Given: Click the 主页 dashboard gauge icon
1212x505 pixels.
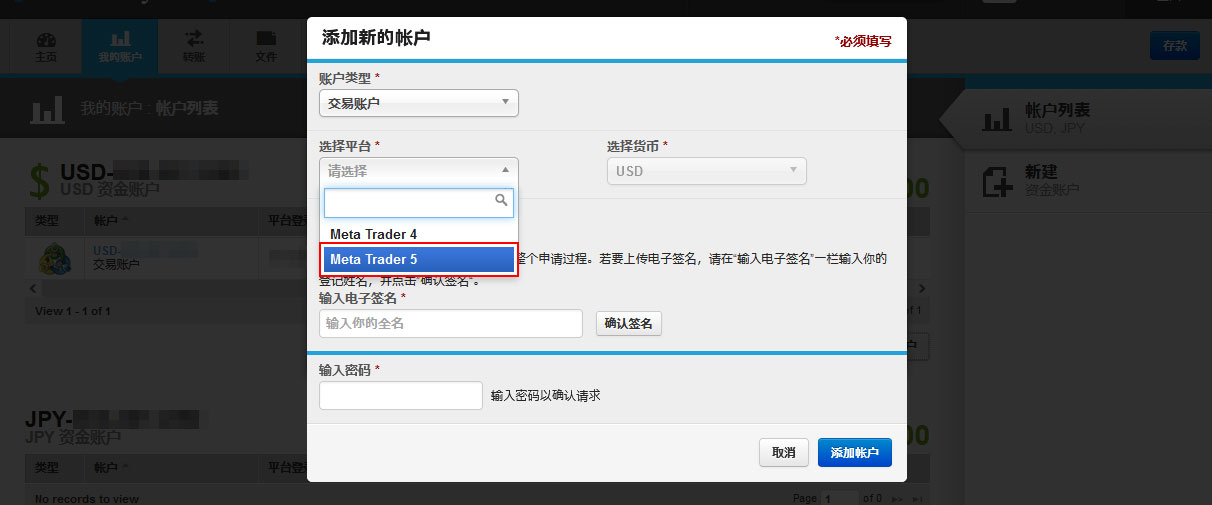Looking at the screenshot, I should [46, 40].
